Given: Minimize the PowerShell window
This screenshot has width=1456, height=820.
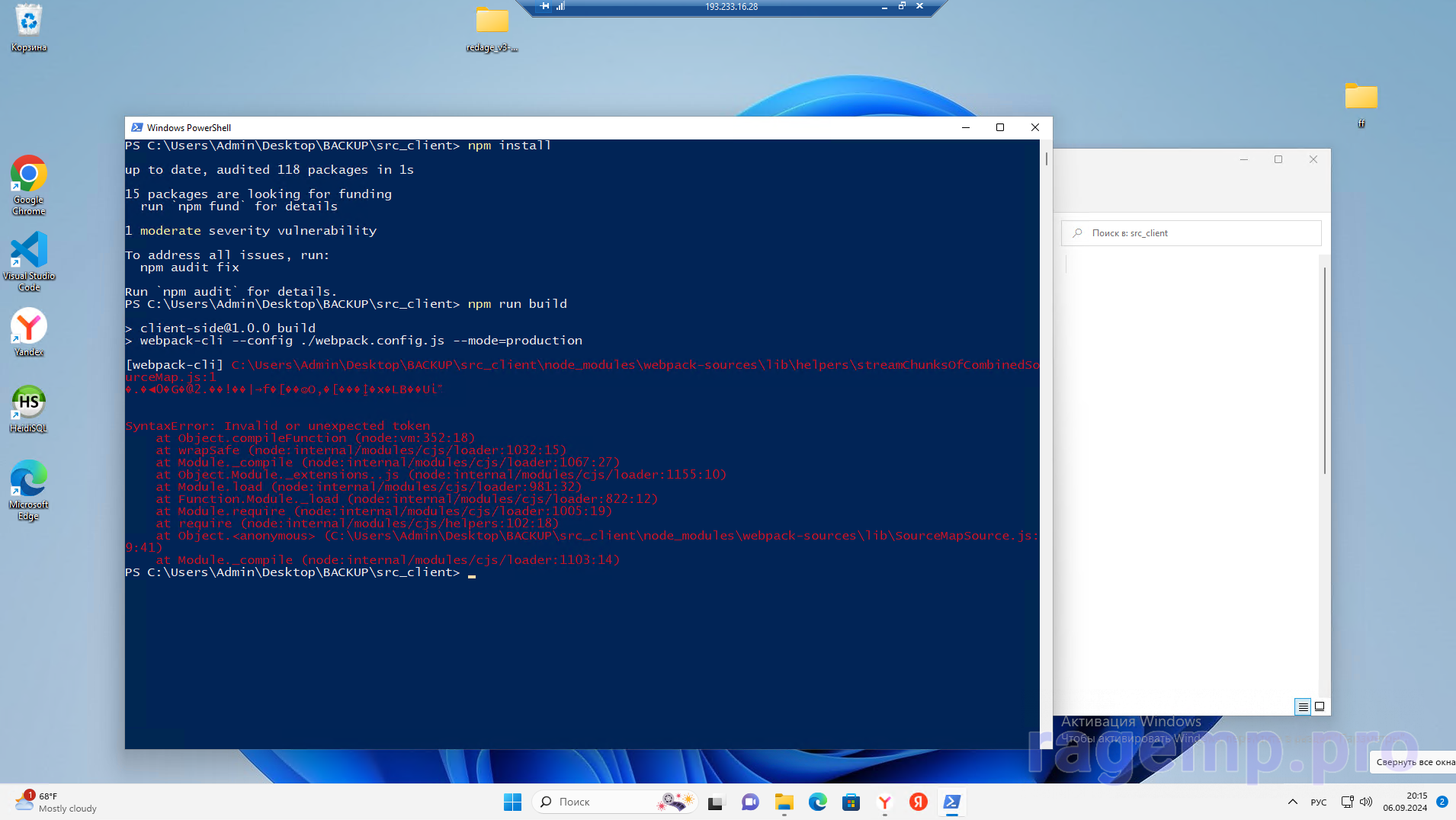Looking at the screenshot, I should [x=966, y=127].
